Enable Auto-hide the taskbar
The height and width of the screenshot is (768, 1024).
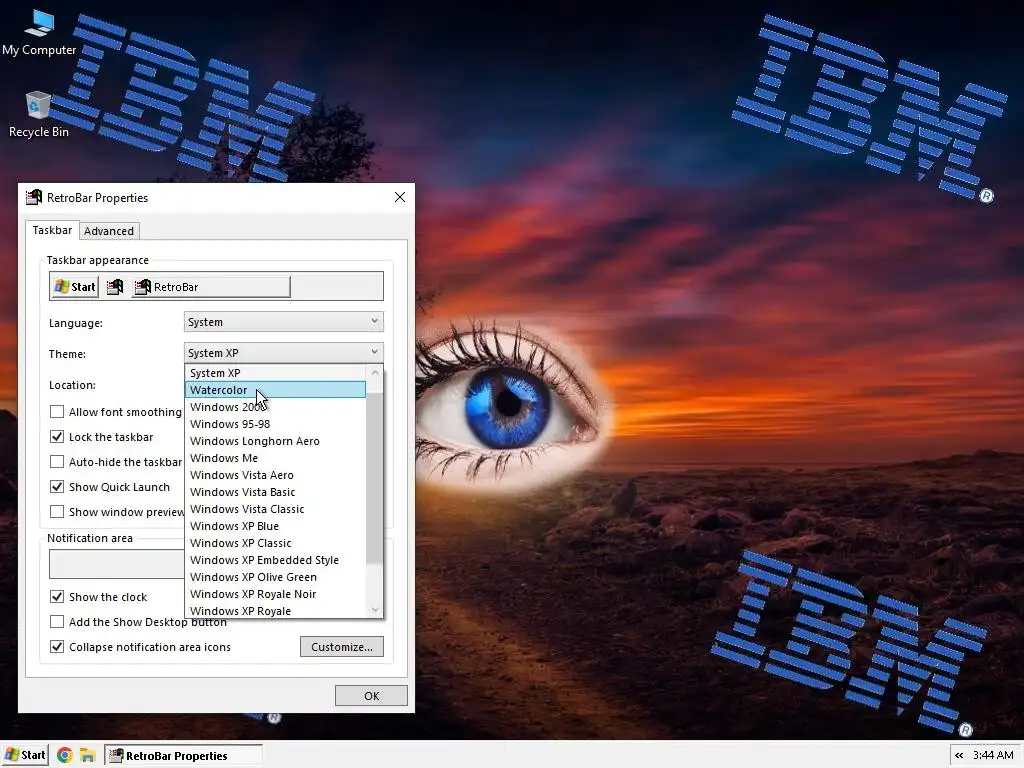click(x=57, y=462)
